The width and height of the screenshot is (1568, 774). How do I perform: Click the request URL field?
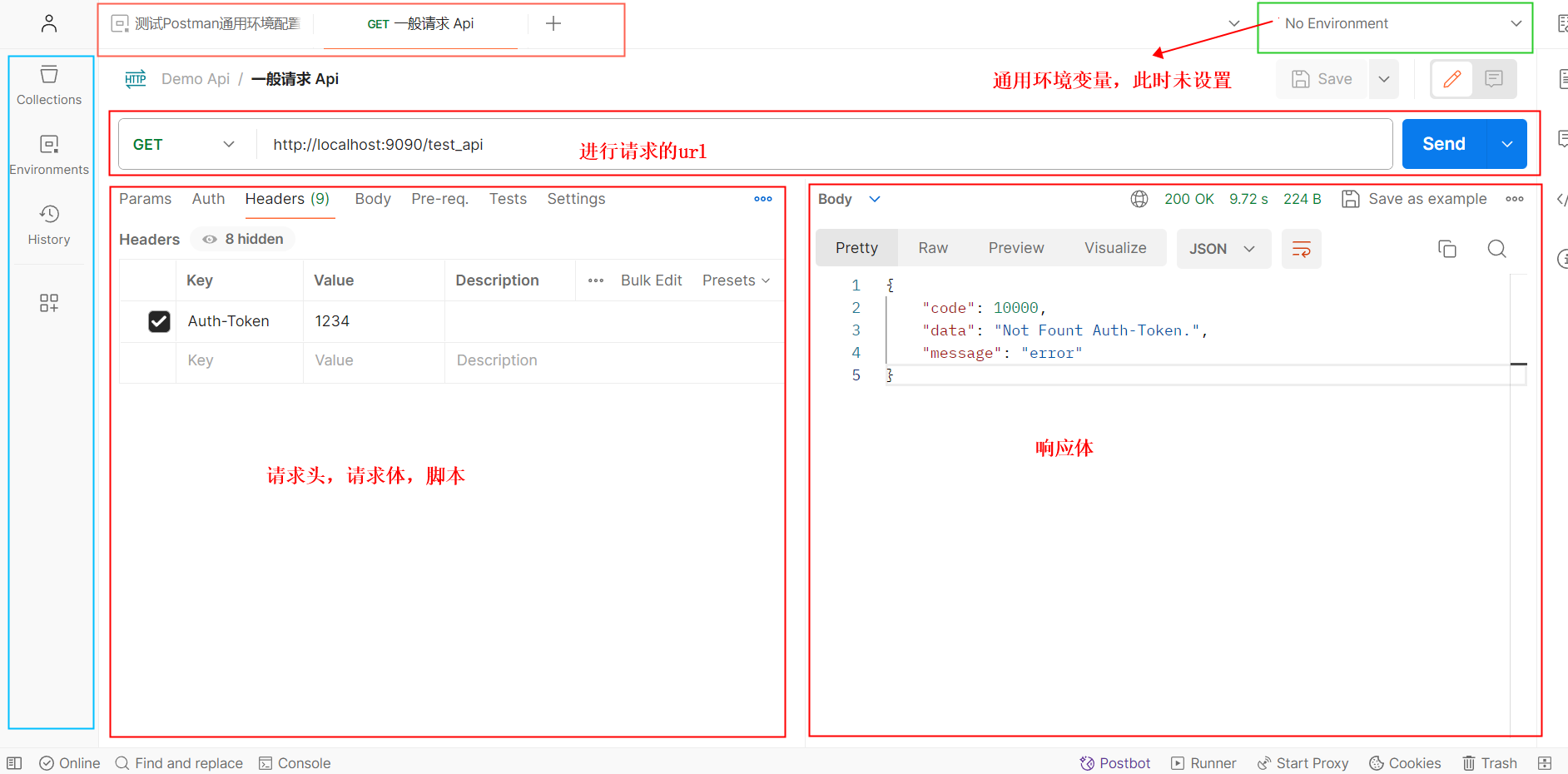coord(824,144)
